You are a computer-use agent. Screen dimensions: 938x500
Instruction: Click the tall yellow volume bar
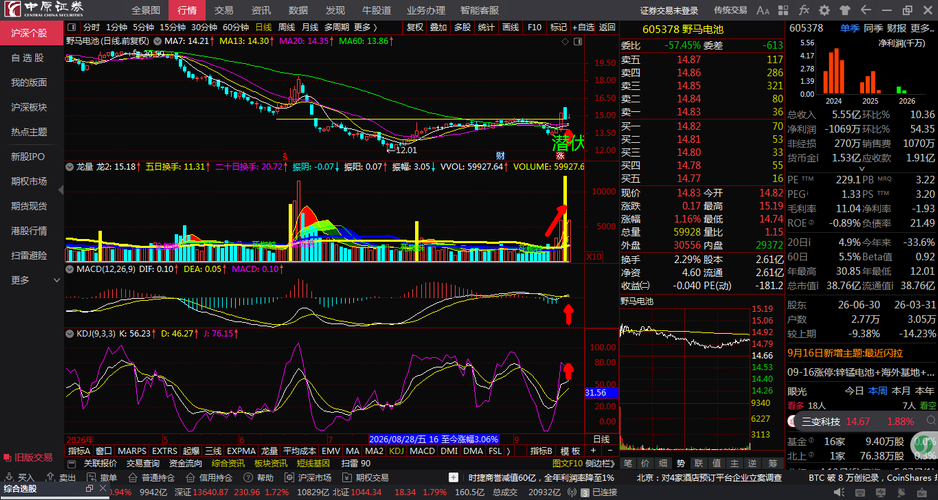565,219
